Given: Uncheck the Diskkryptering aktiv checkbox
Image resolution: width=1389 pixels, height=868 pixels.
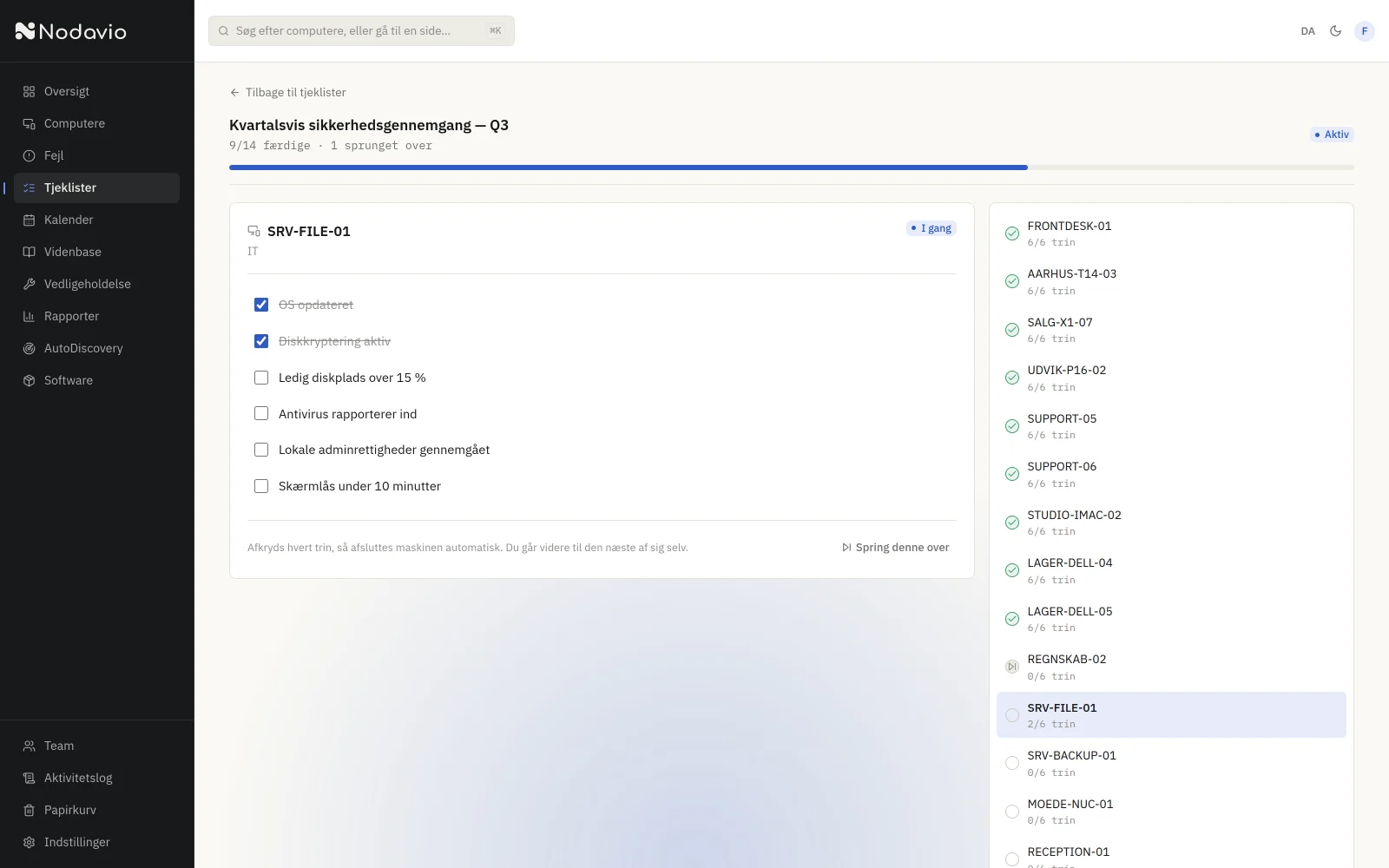Looking at the screenshot, I should 261,341.
